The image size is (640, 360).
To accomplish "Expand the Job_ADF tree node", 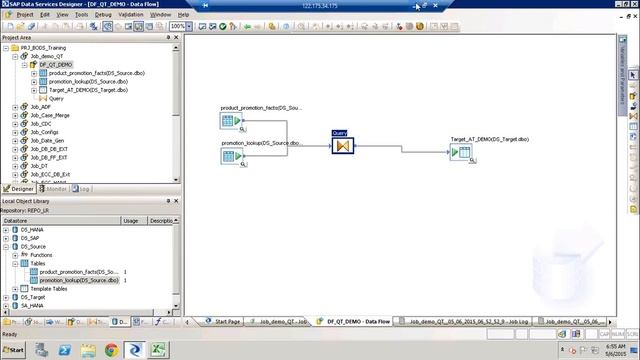I will point(16,107).
